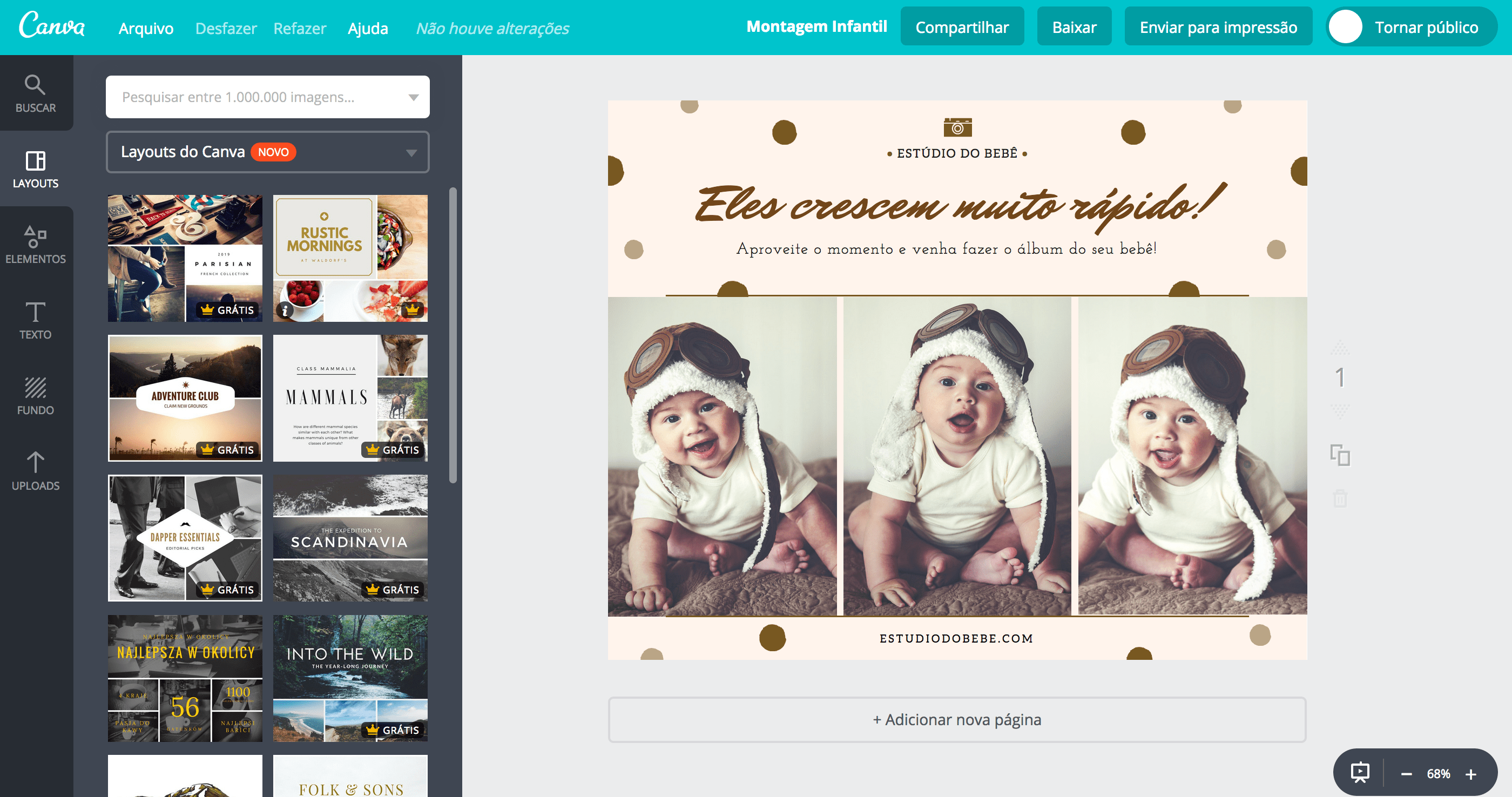This screenshot has height=797, width=1512.
Task: Select the left baby photo on canvas
Action: (722, 456)
